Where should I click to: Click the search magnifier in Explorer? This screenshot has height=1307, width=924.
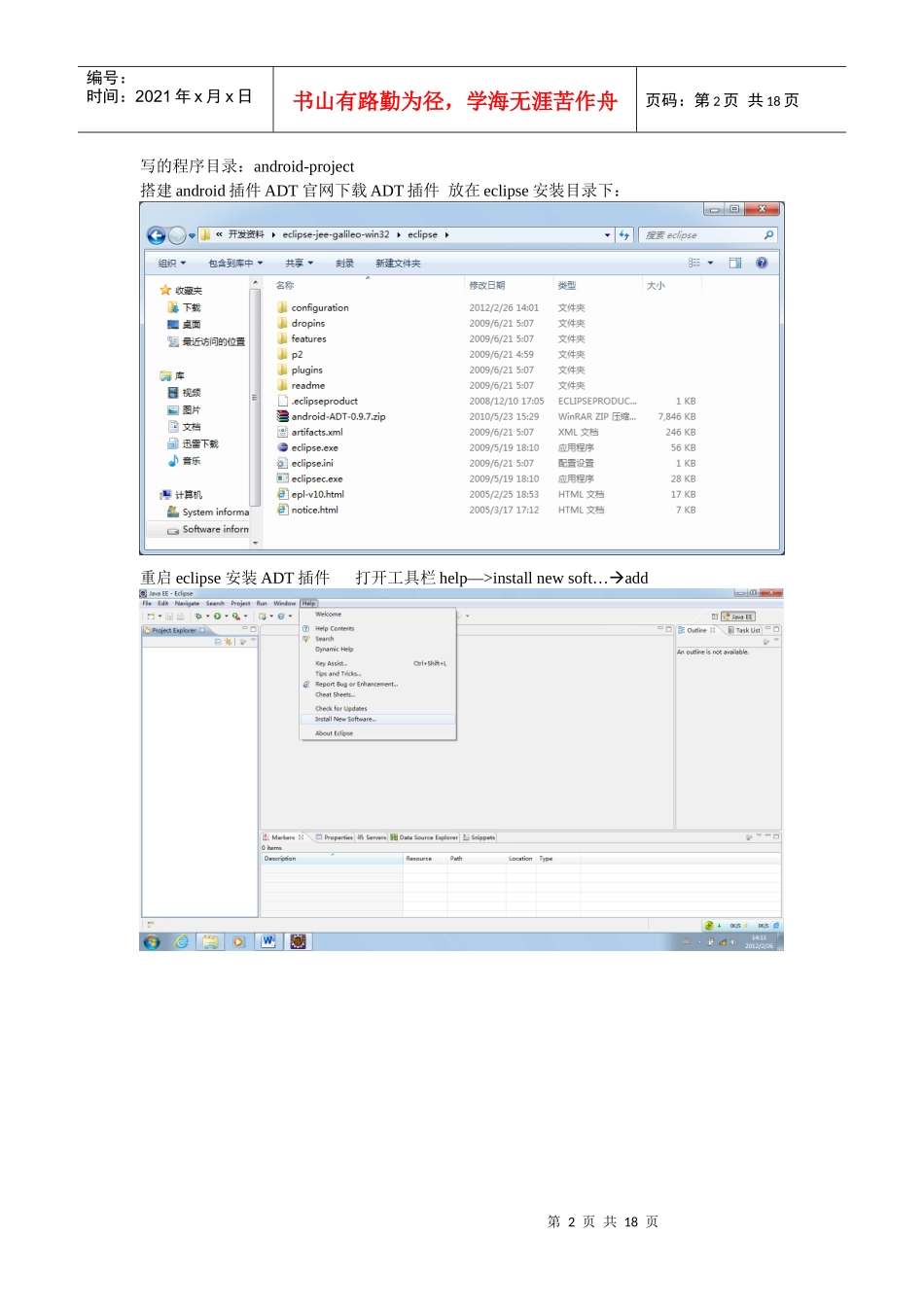pos(768,235)
